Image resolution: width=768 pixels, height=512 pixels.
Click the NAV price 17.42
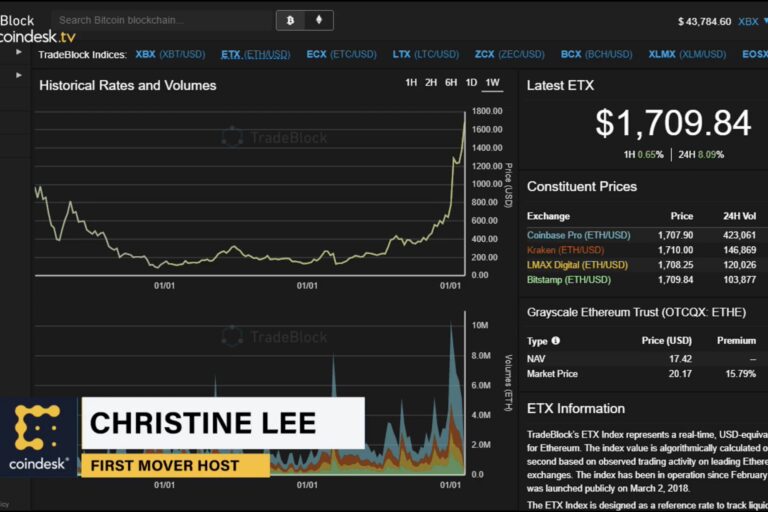pos(680,359)
